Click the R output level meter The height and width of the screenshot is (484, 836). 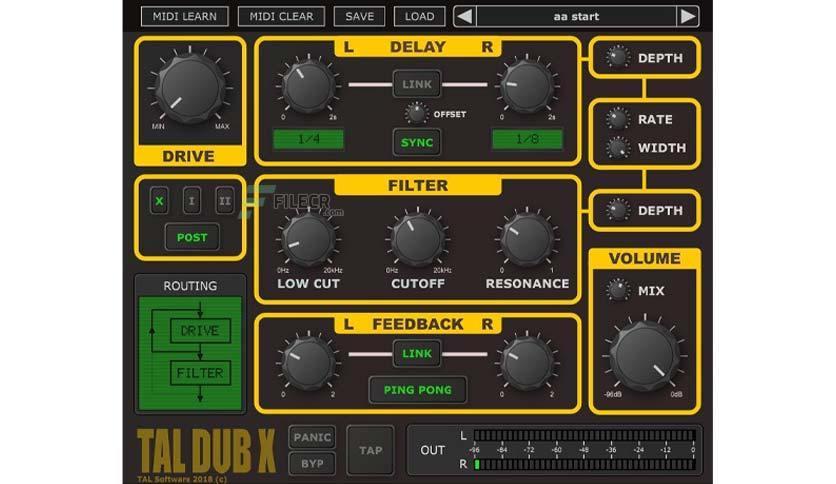point(584,464)
